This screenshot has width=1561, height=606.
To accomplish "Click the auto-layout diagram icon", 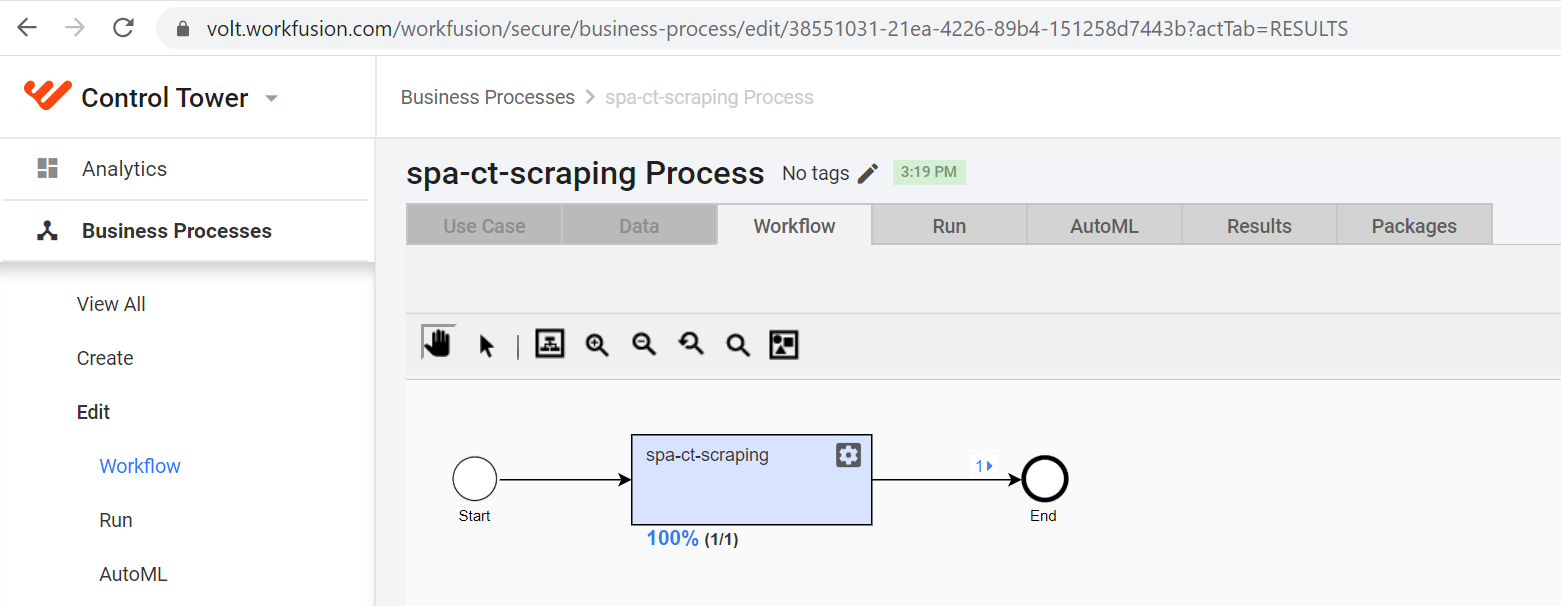I will coord(550,344).
